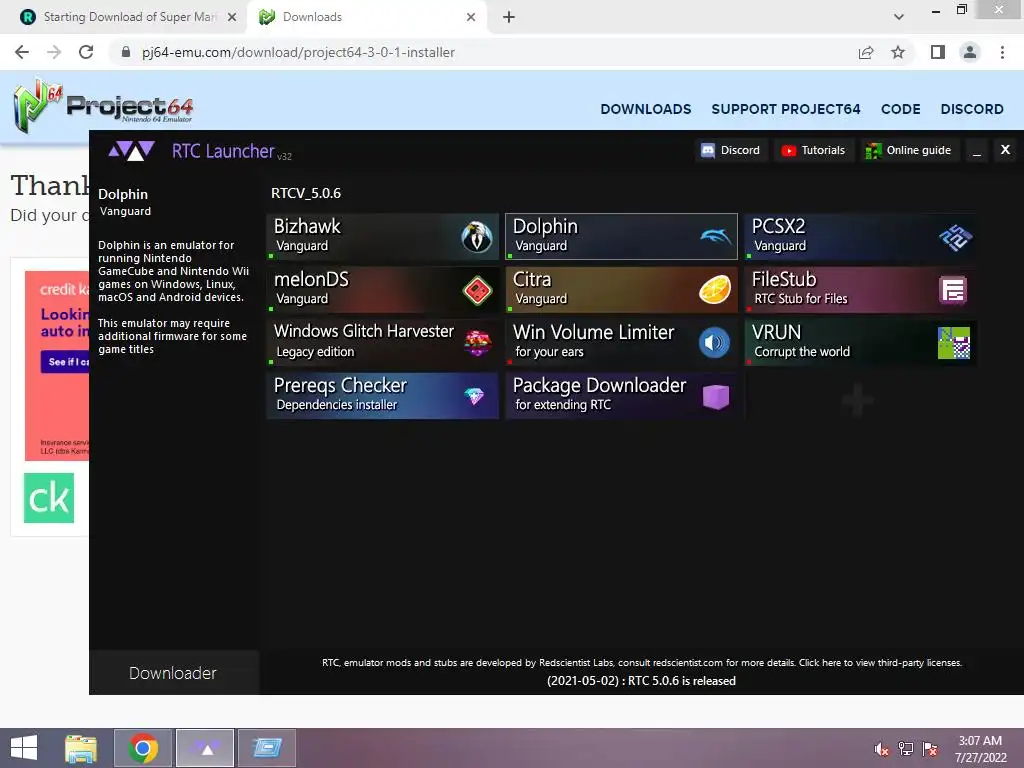
Task: Click the network tray icon
Action: pos(906,749)
